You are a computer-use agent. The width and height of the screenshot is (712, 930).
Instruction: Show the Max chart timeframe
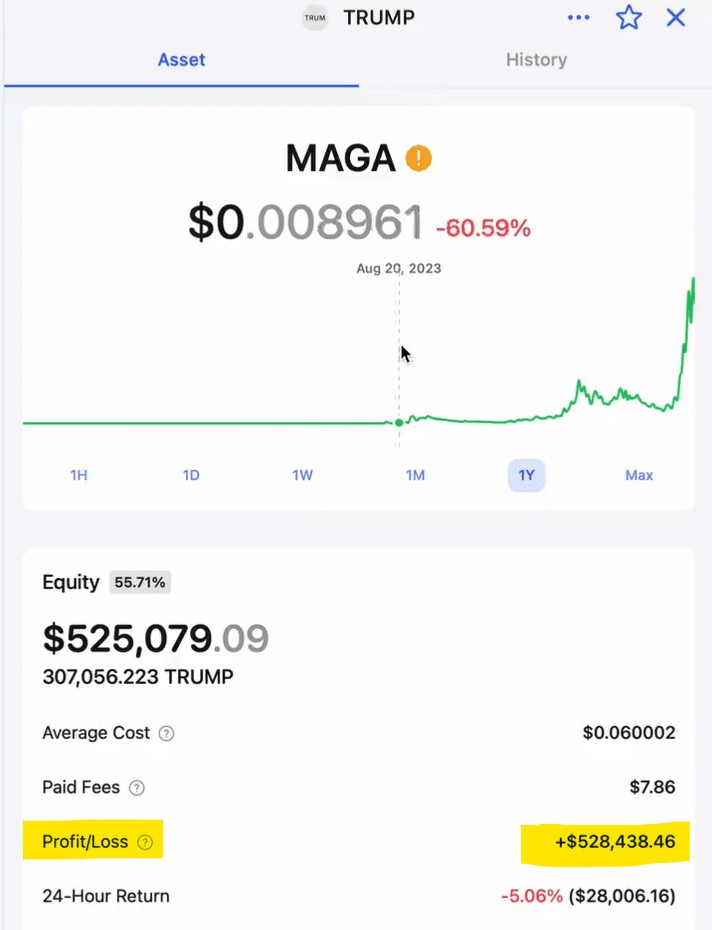pyautogui.click(x=639, y=475)
